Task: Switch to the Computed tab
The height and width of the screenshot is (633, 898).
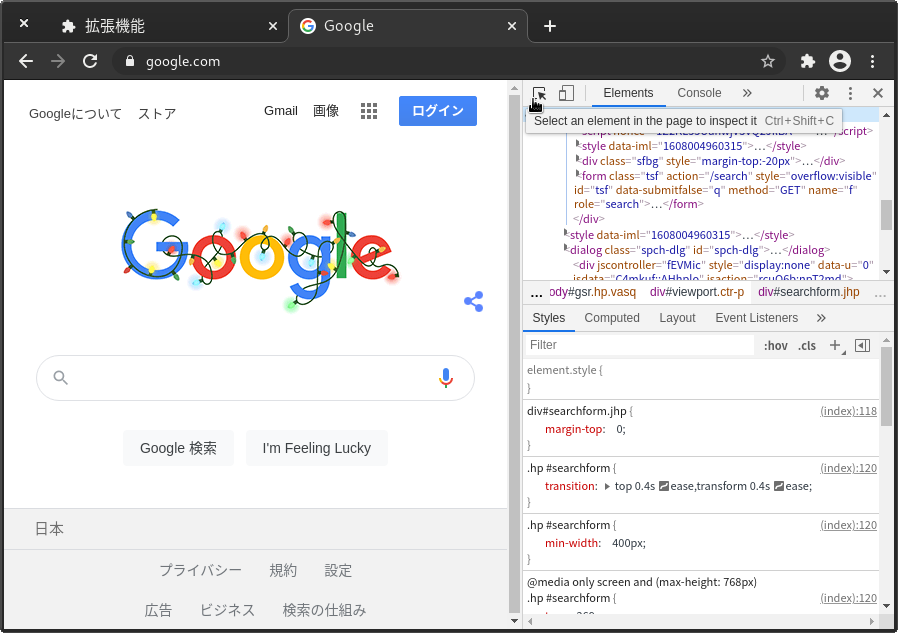Action: [x=611, y=318]
